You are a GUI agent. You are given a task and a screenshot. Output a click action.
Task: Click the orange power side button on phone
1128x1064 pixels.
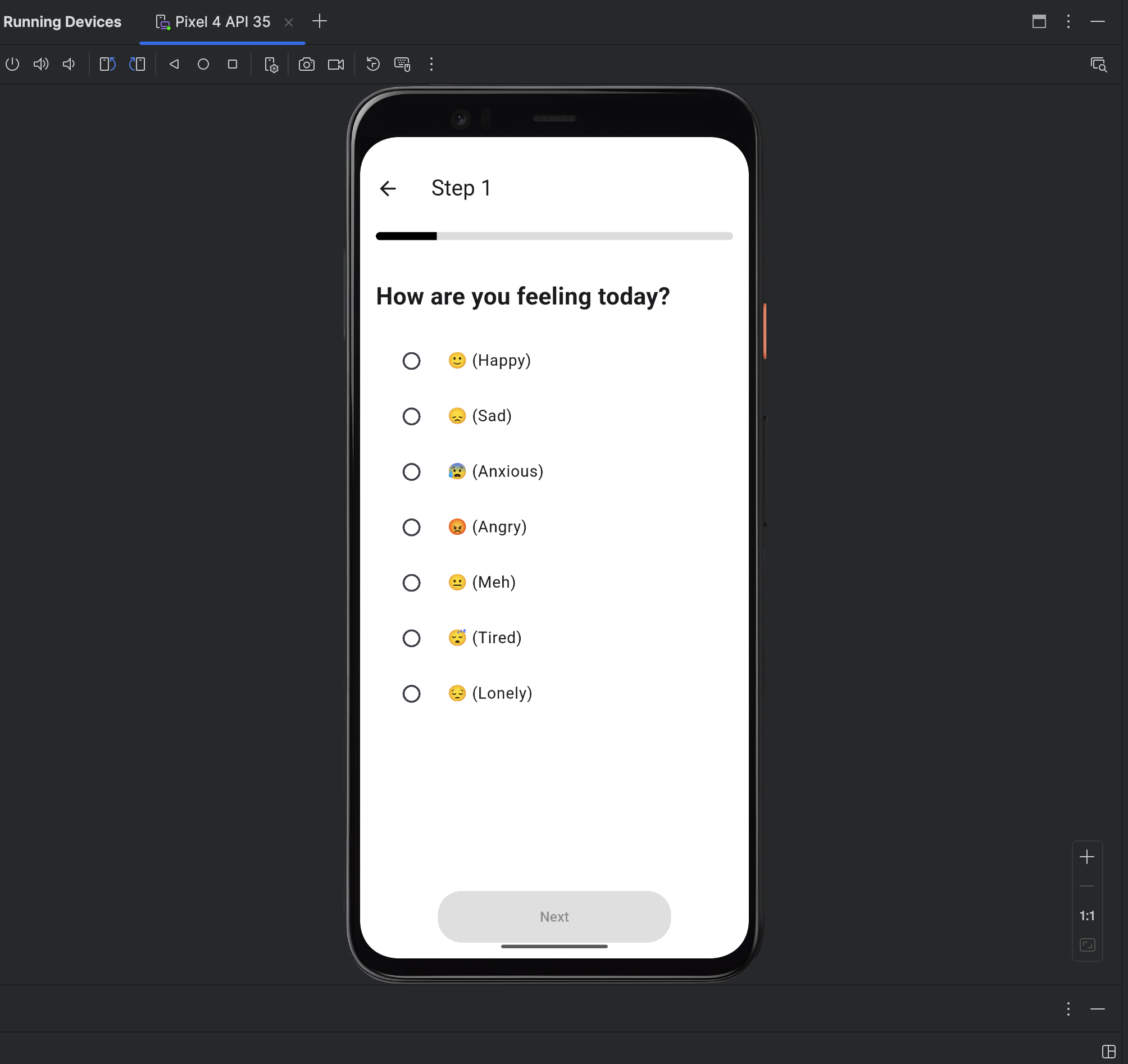[x=765, y=331]
